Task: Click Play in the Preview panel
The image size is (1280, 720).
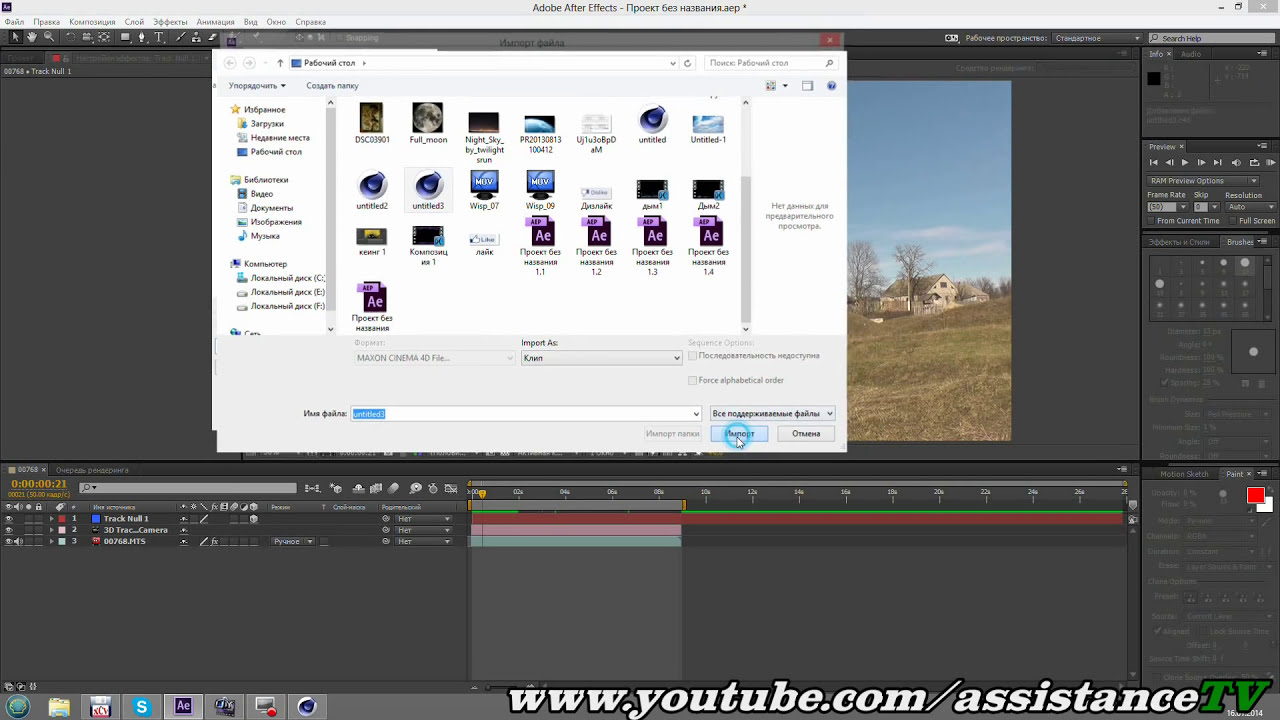Action: [1185, 162]
